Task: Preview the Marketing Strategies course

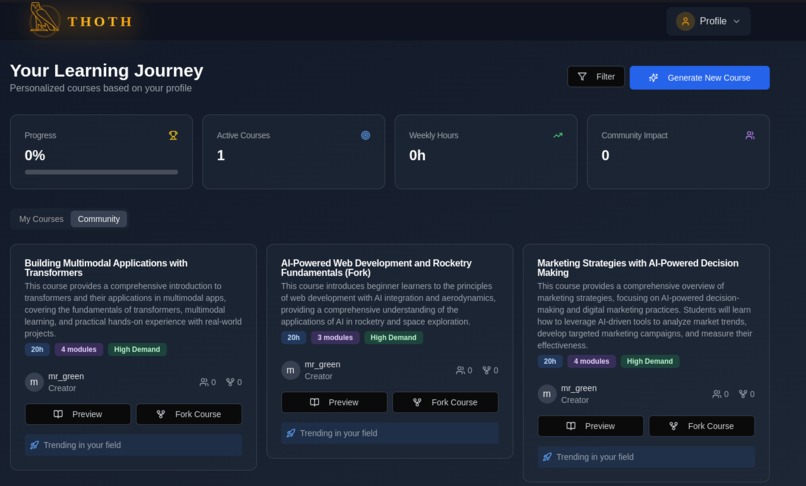Action: pos(591,426)
